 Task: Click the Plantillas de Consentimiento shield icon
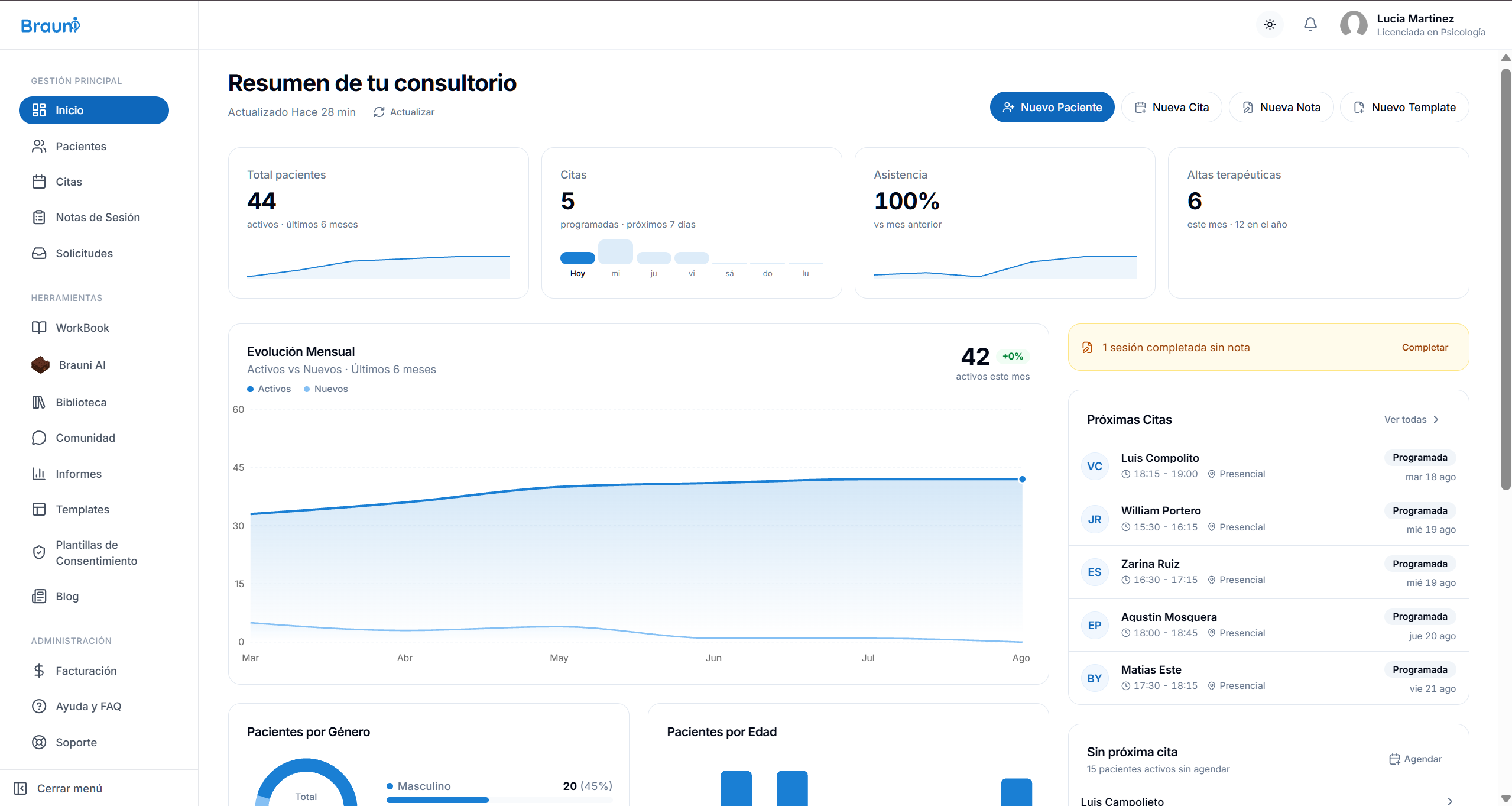[x=39, y=552]
